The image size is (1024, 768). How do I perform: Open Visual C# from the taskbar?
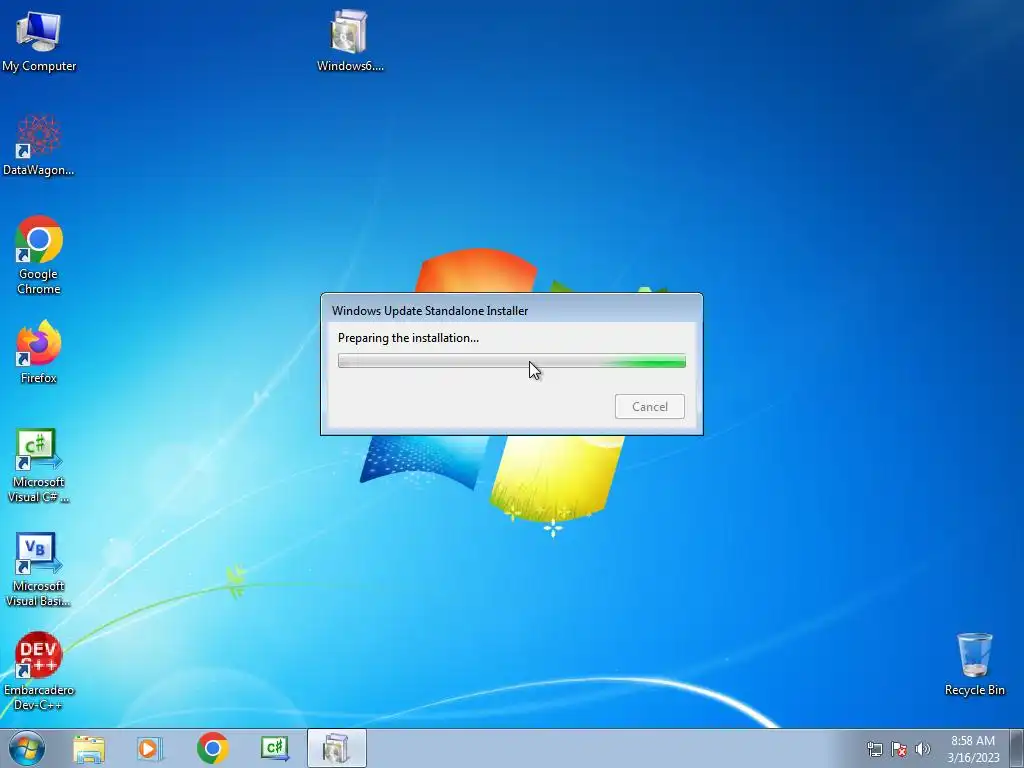[275, 749]
